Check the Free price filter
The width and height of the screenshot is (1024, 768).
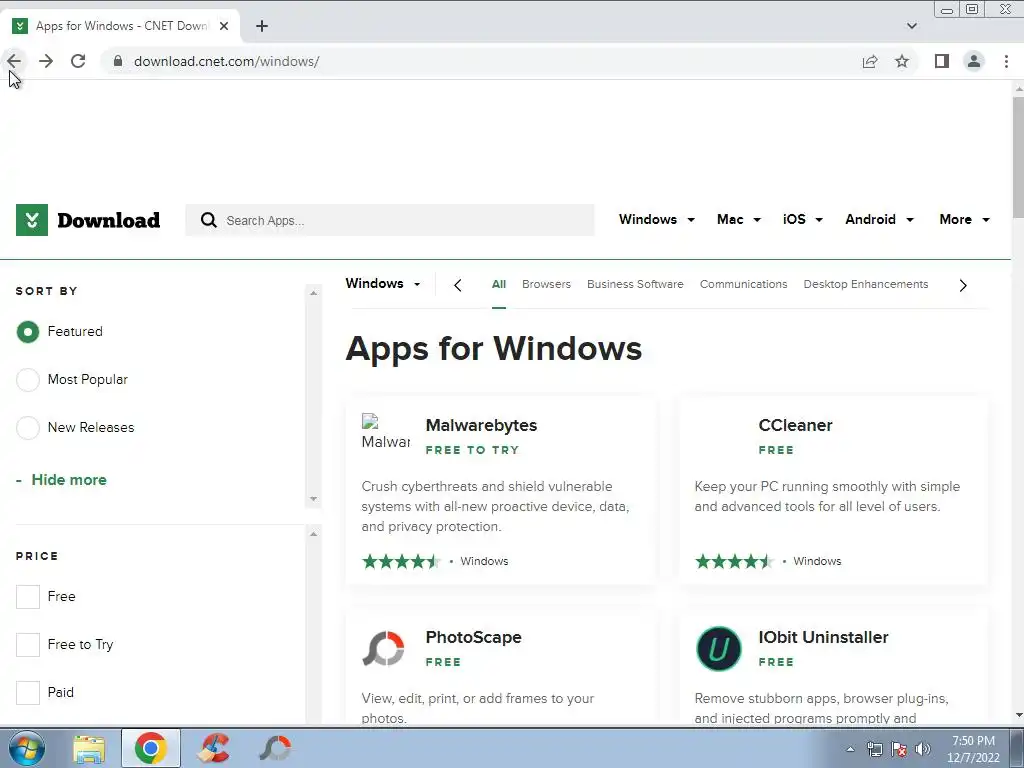[x=27, y=596]
